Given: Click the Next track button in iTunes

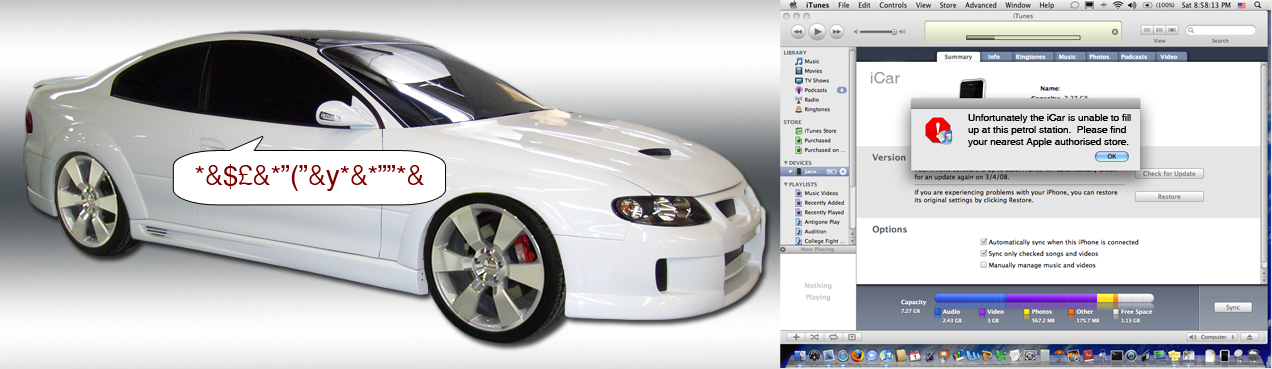Looking at the screenshot, I should click(x=837, y=32).
